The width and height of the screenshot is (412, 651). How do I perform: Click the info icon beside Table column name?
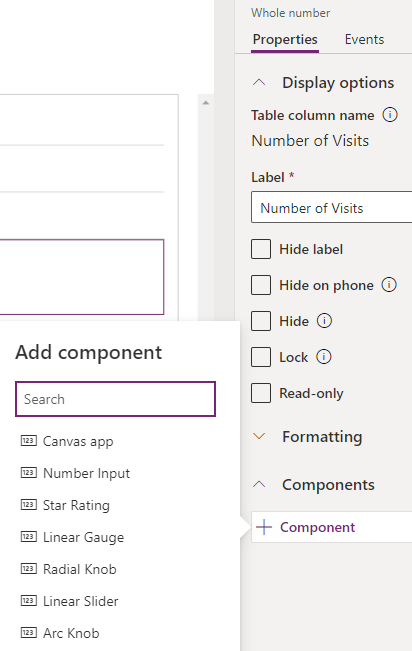(390, 115)
